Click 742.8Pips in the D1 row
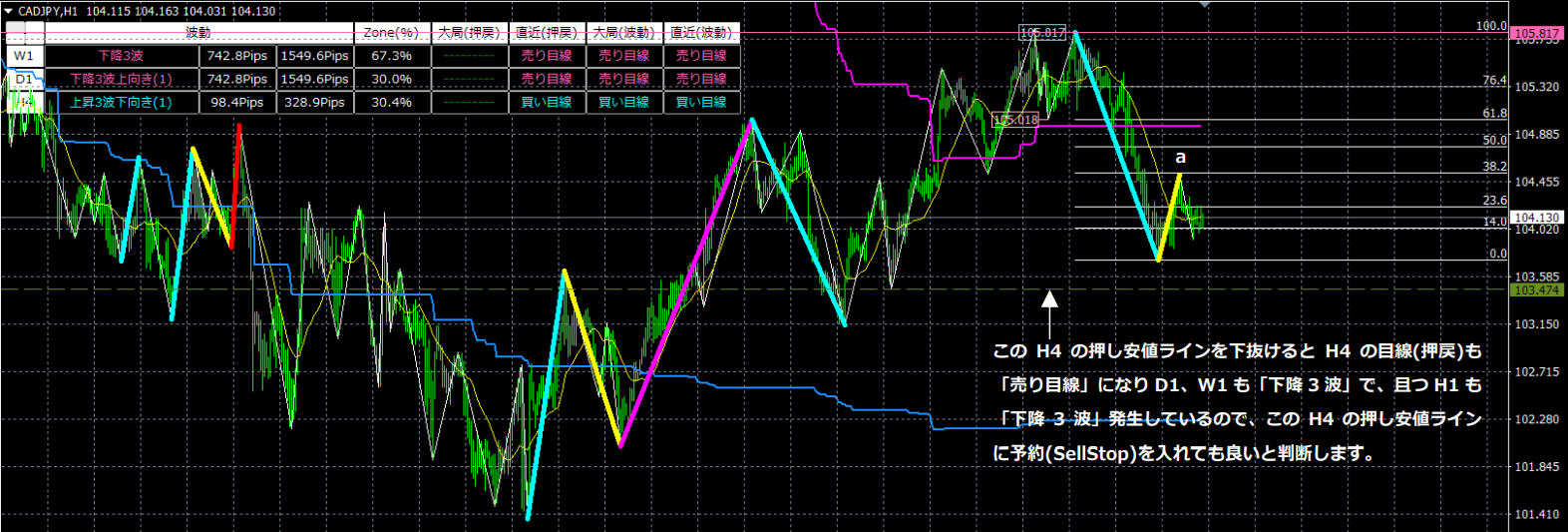Viewport: 1568px width, 532px height. point(237,79)
